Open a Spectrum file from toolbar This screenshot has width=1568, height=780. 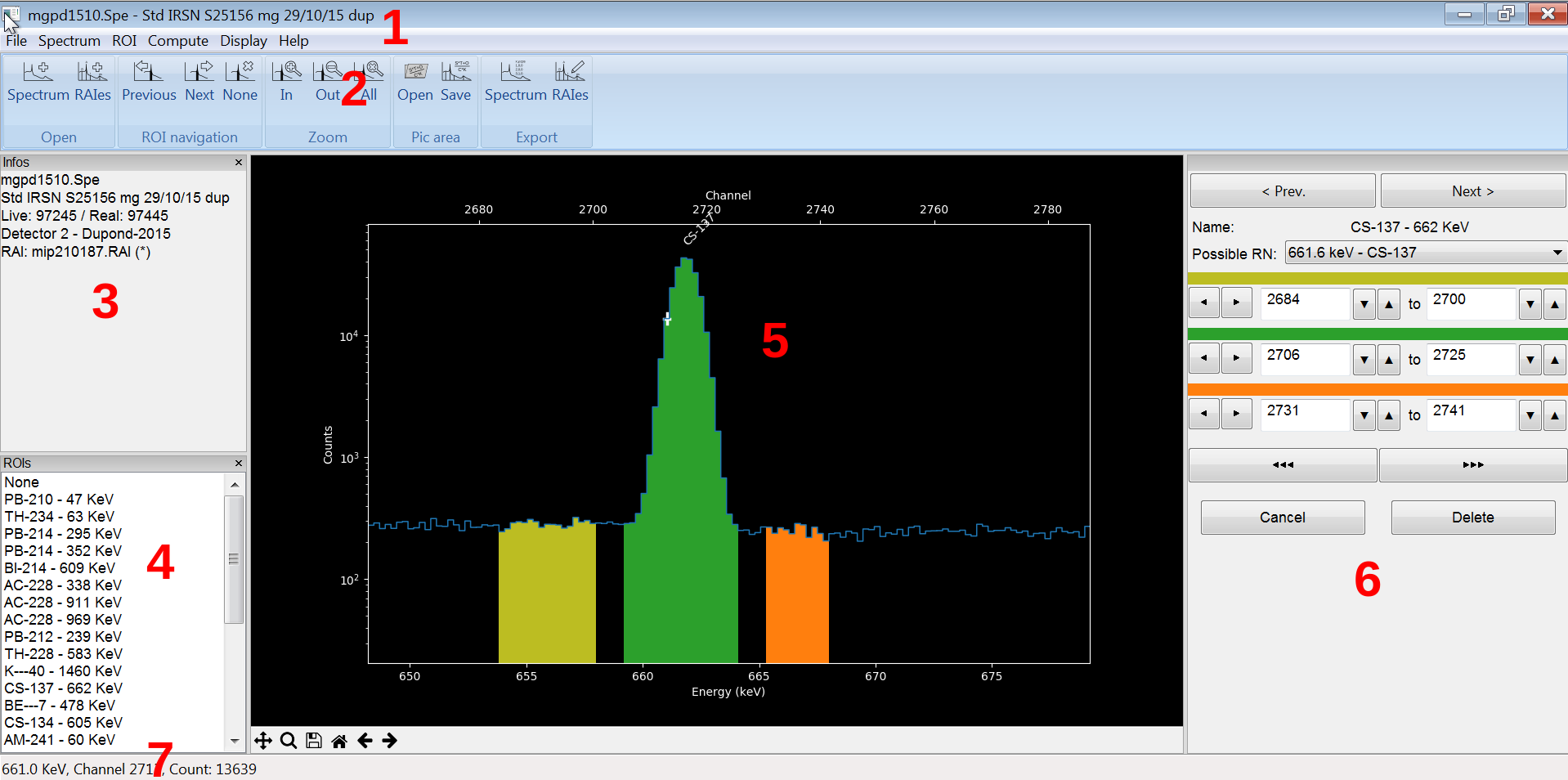[38, 82]
